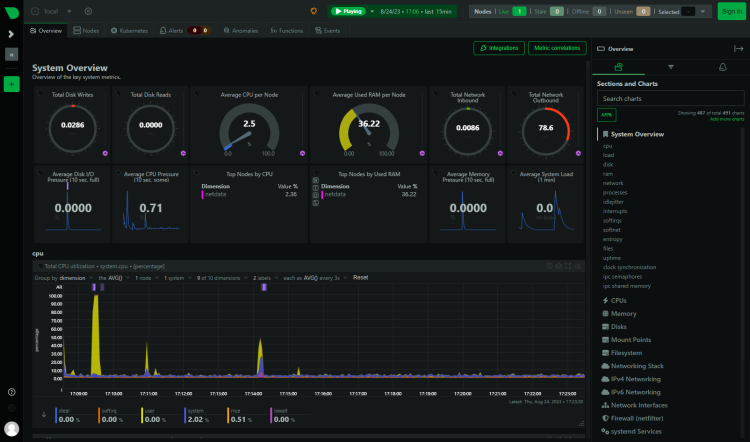Click the Integrations button
Image resolution: width=750 pixels, height=442 pixels.
click(x=499, y=48)
